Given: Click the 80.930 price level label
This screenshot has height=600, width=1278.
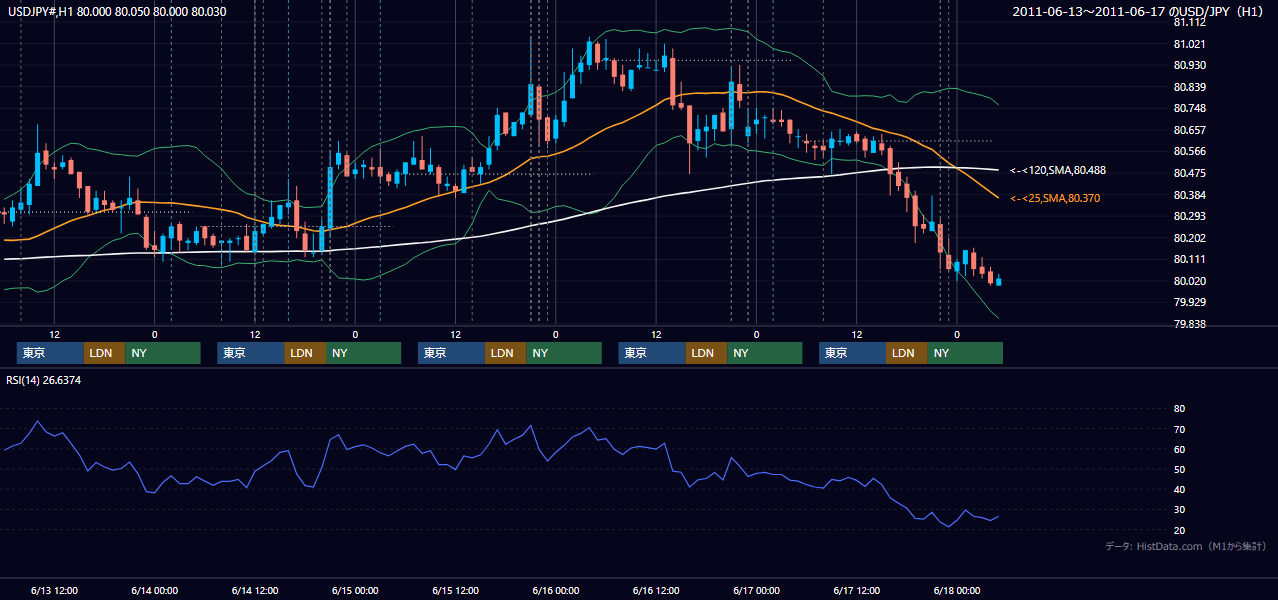Looking at the screenshot, I should (x=1188, y=65).
